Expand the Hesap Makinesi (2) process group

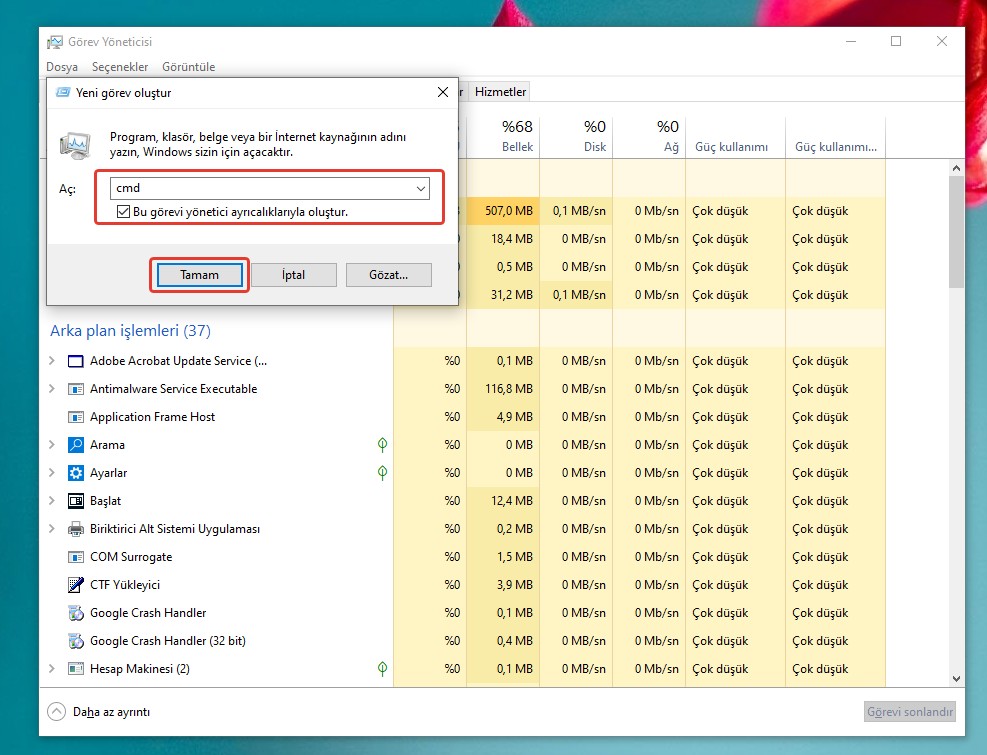52,669
